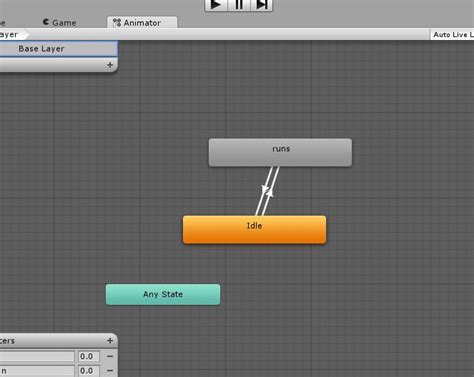The image size is (474, 377).
Task: Click the Play button
Action: click(x=216, y=5)
